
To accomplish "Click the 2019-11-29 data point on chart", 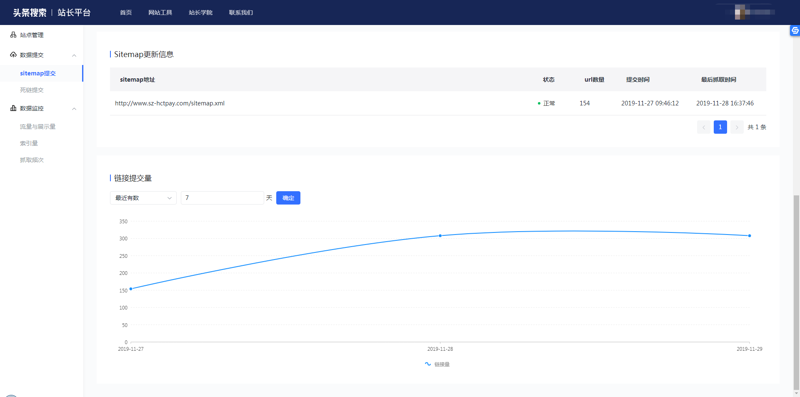I will [x=749, y=236].
